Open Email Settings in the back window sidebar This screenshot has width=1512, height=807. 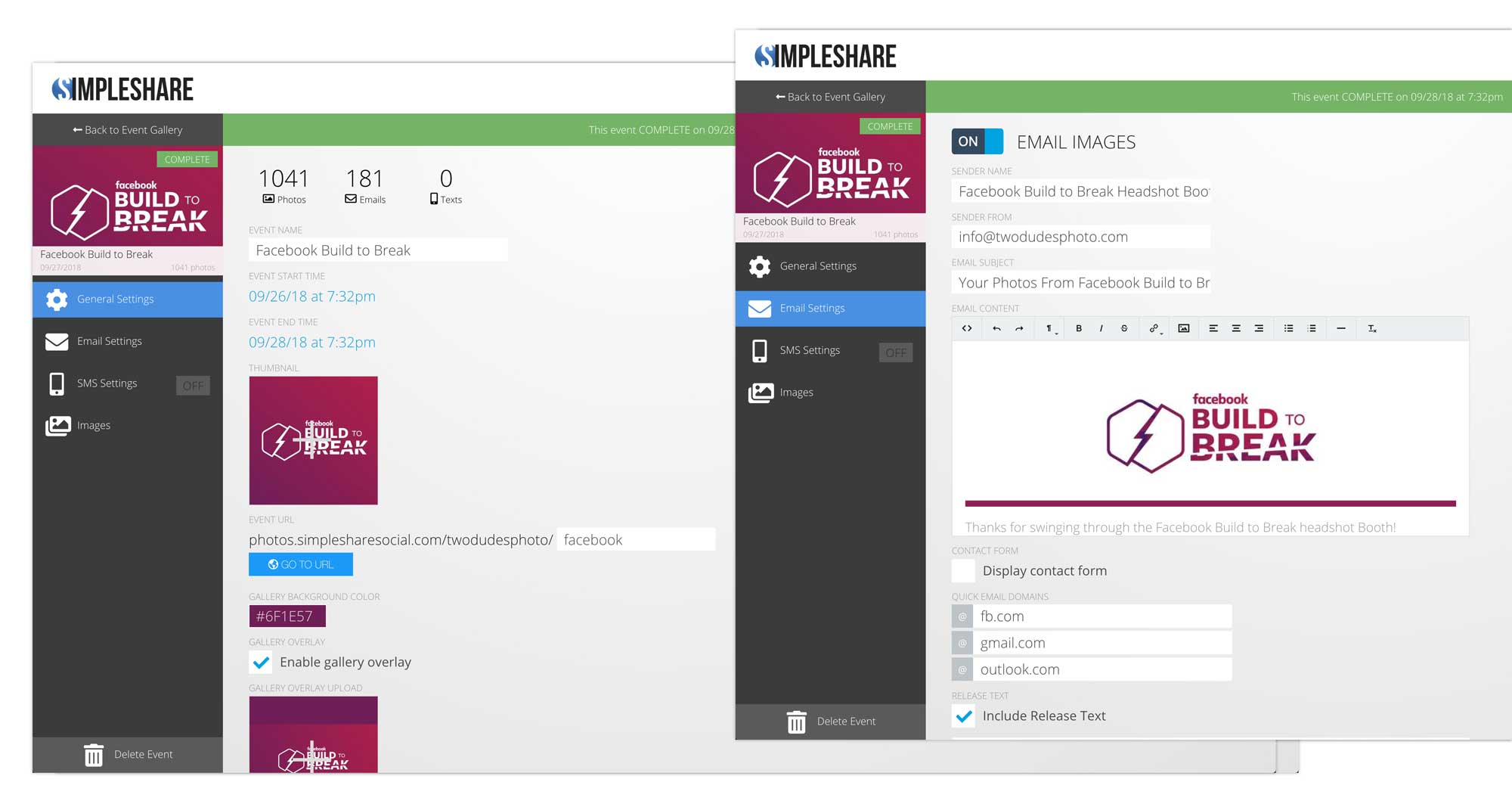[x=128, y=341]
